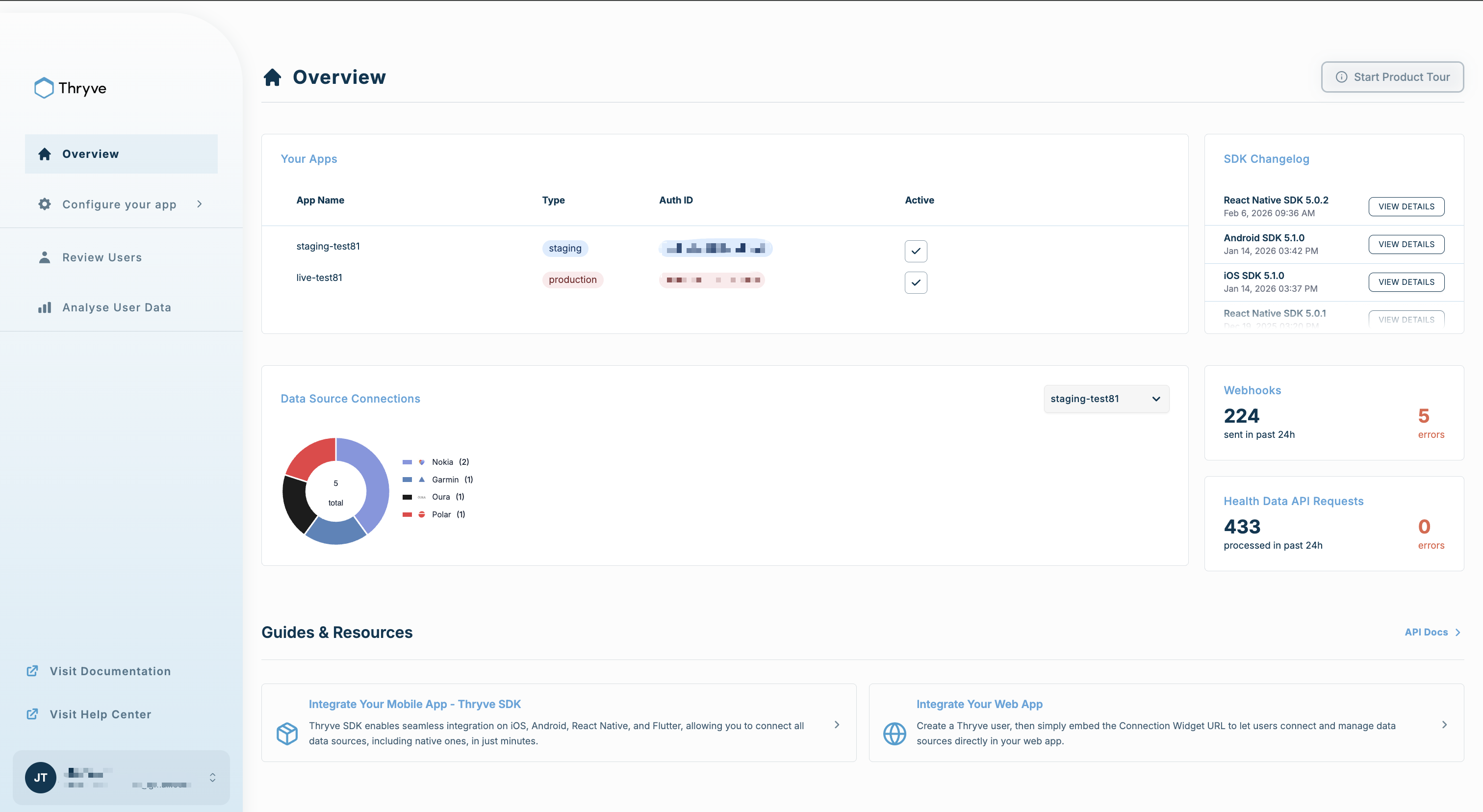Click the Visit Documentation external link icon

32,671
